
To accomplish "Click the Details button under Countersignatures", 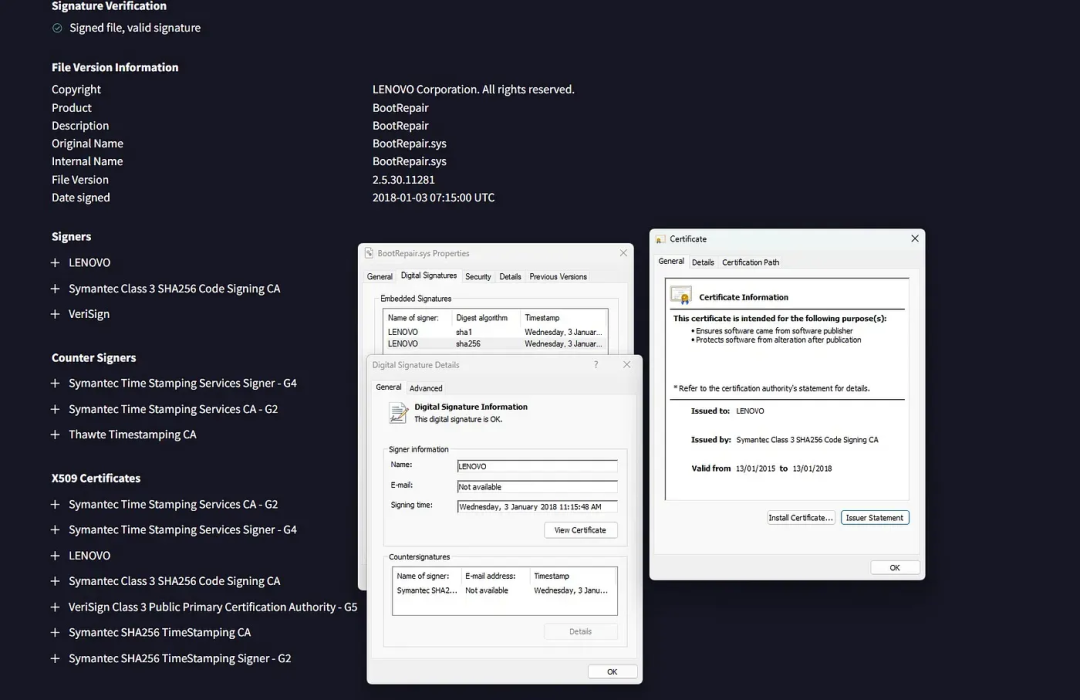I will 581,631.
